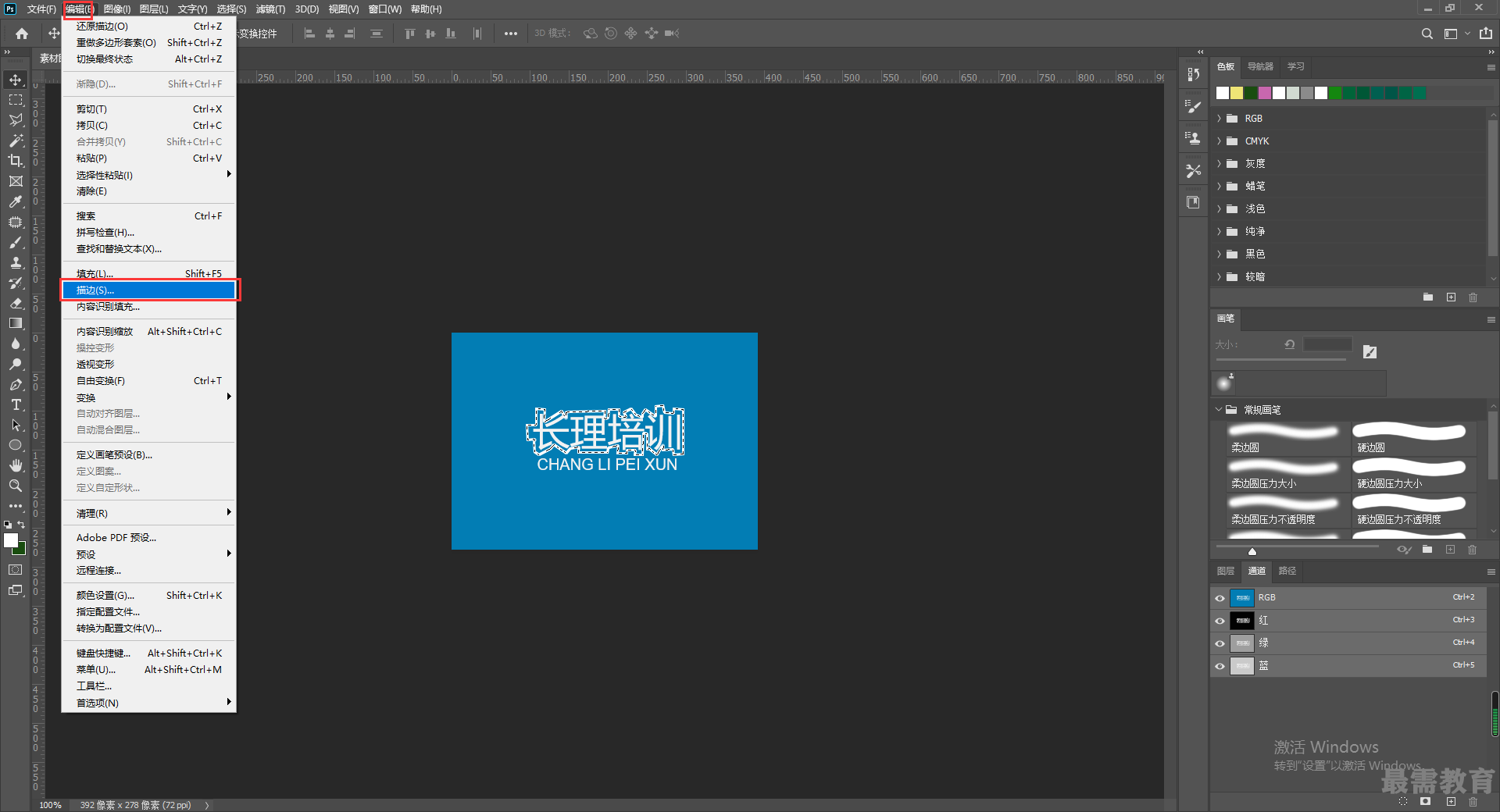Expand the CMYK swatch folder
1500x812 pixels.
1219,141
